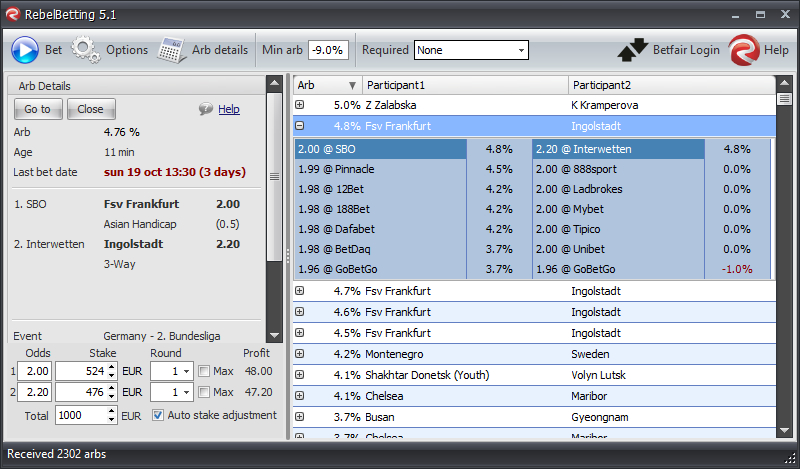Click the Arb Details panel scrollbar thumb
Screen dimensions: 800x469
click(274, 177)
